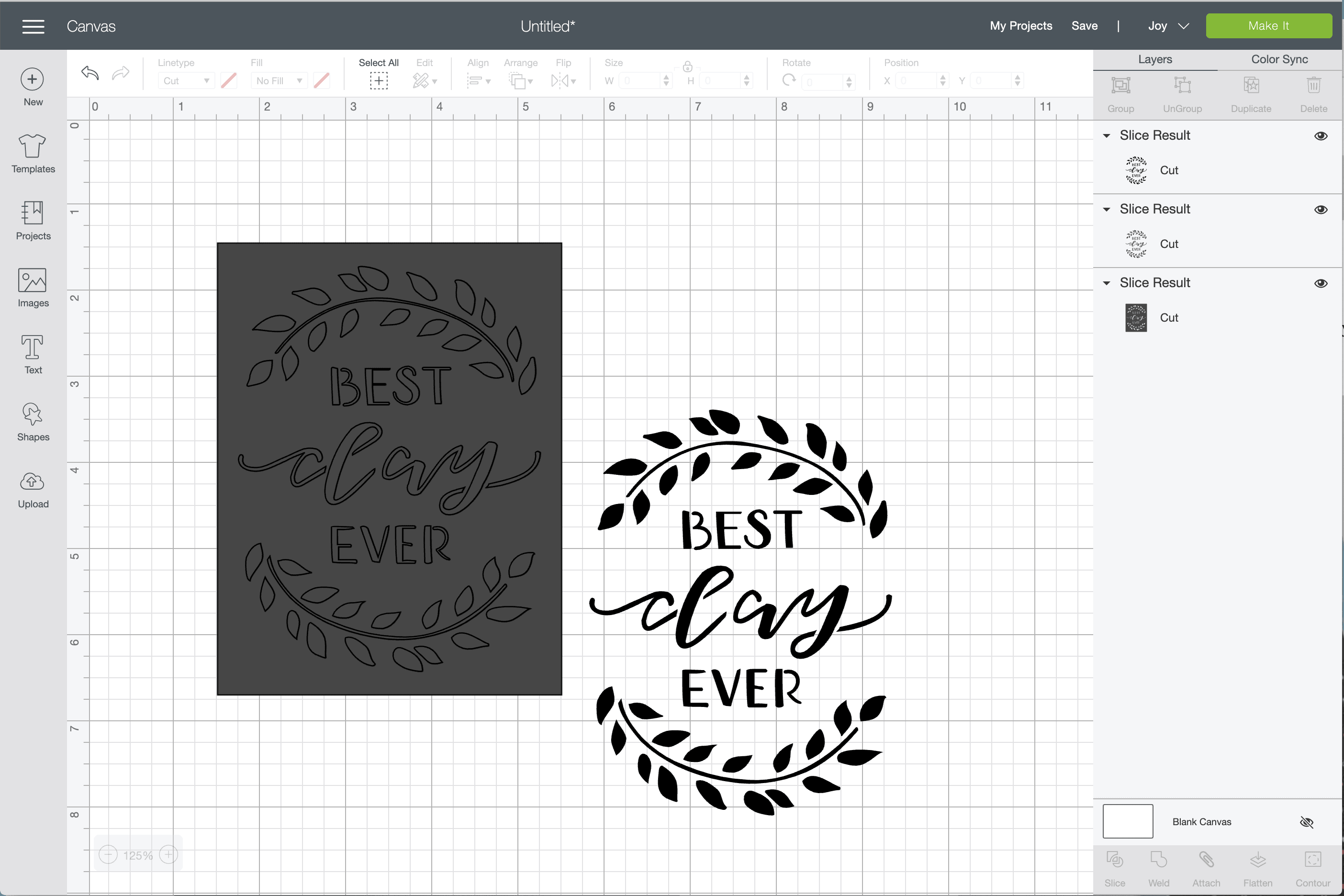
Task: Click the Select All icon
Action: (x=378, y=80)
